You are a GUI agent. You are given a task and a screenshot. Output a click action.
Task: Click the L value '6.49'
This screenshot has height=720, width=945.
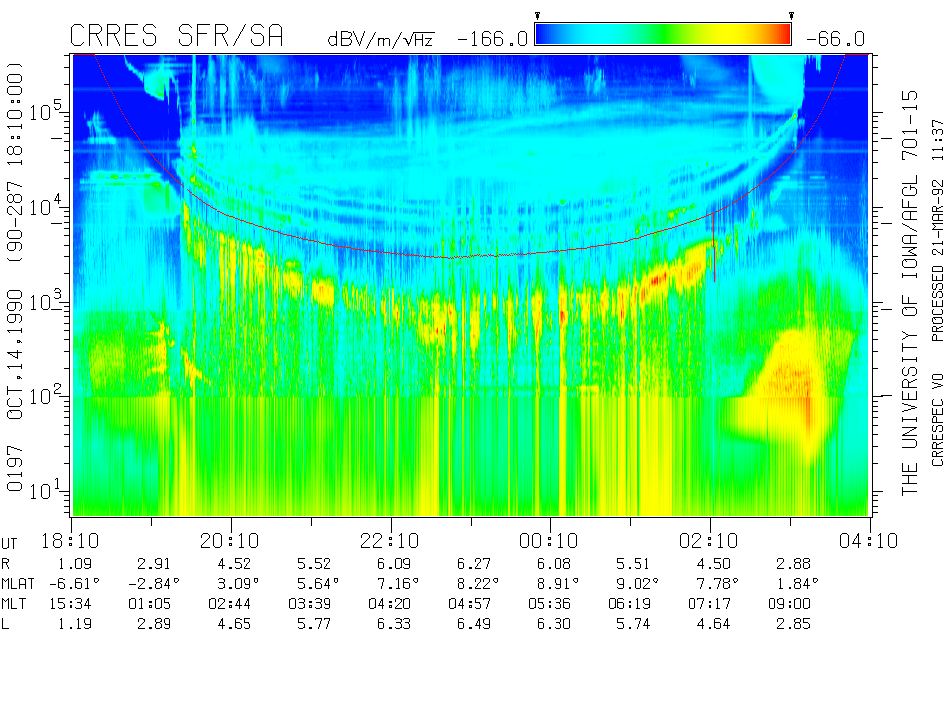474,624
